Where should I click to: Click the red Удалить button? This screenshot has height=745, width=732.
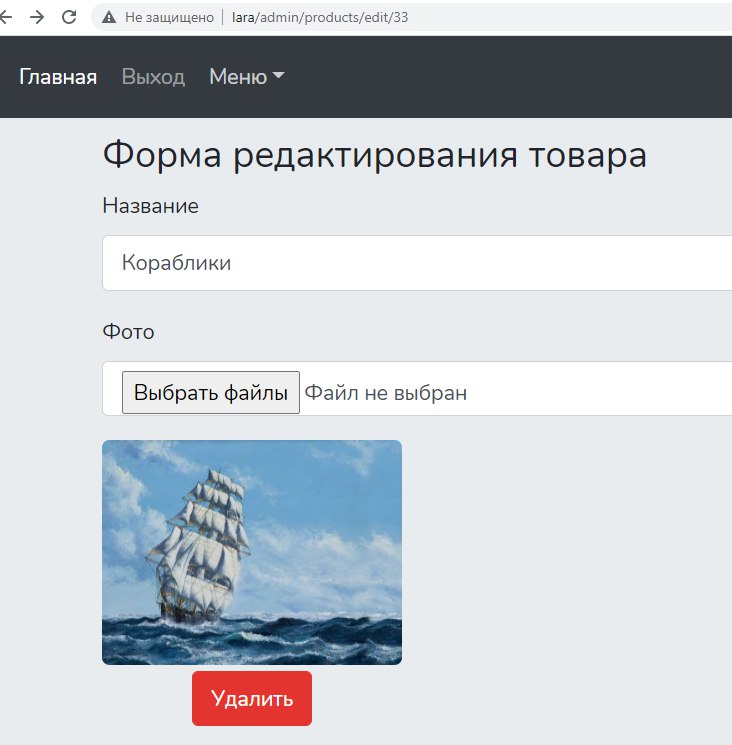coord(252,698)
